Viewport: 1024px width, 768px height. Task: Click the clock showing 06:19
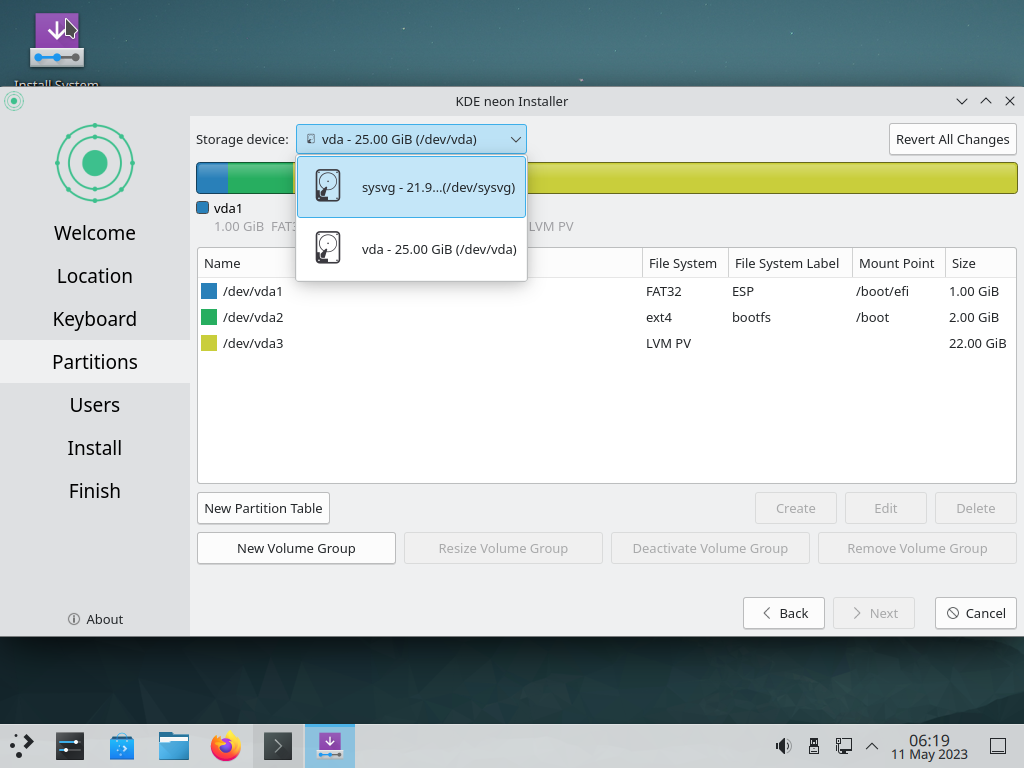[929, 747]
